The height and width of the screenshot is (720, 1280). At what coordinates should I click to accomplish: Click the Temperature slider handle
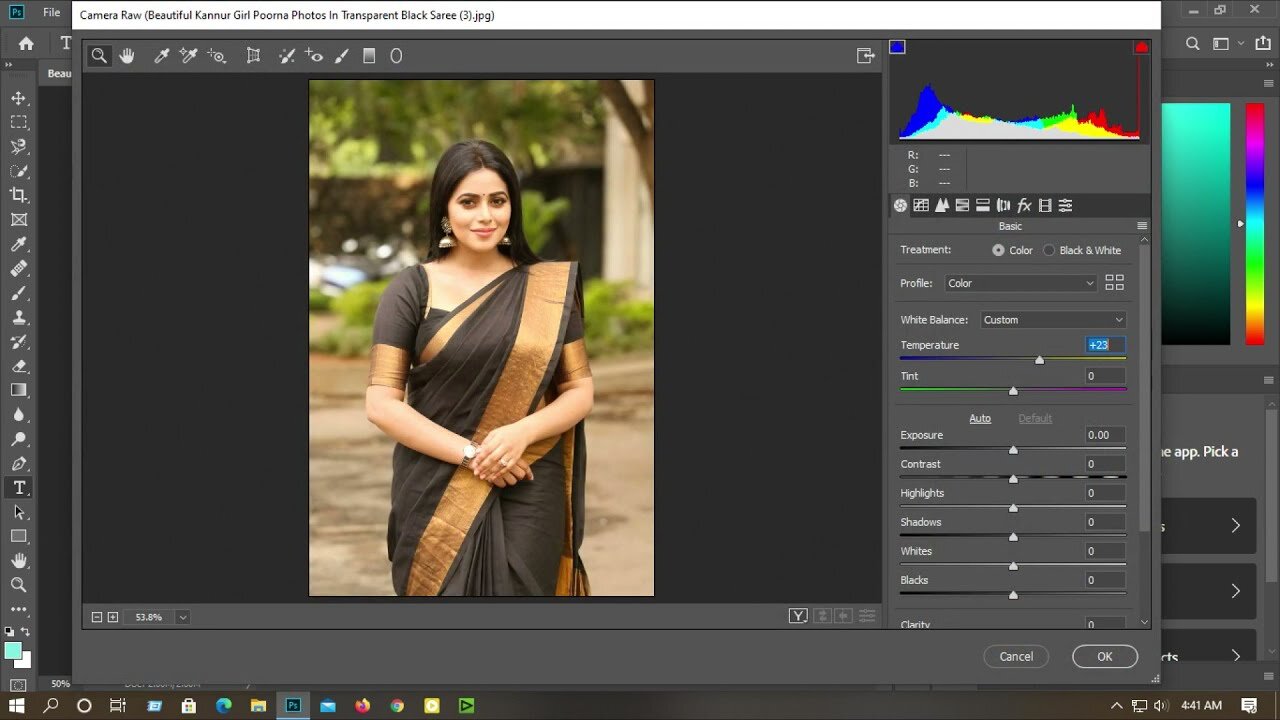pyautogui.click(x=1039, y=359)
